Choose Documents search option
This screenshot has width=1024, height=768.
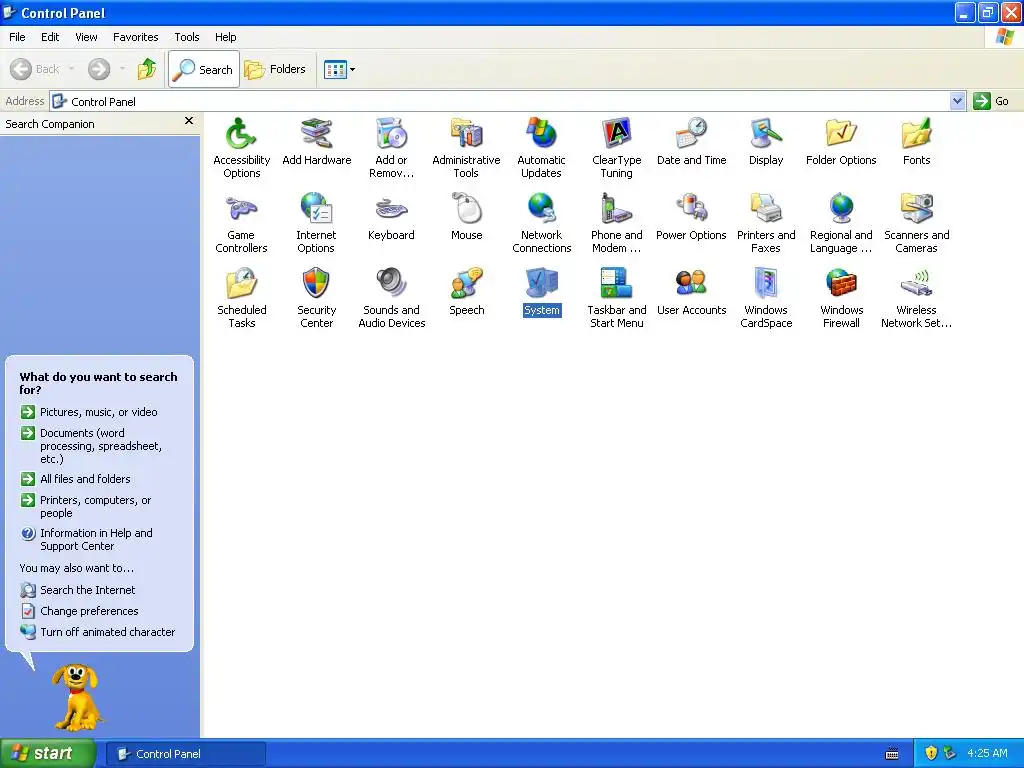pos(101,446)
